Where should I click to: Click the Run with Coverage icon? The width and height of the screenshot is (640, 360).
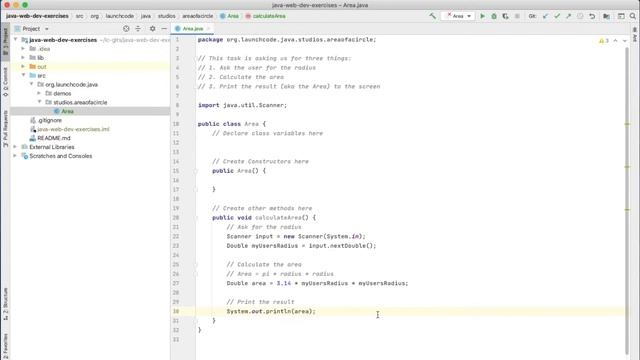505,16
